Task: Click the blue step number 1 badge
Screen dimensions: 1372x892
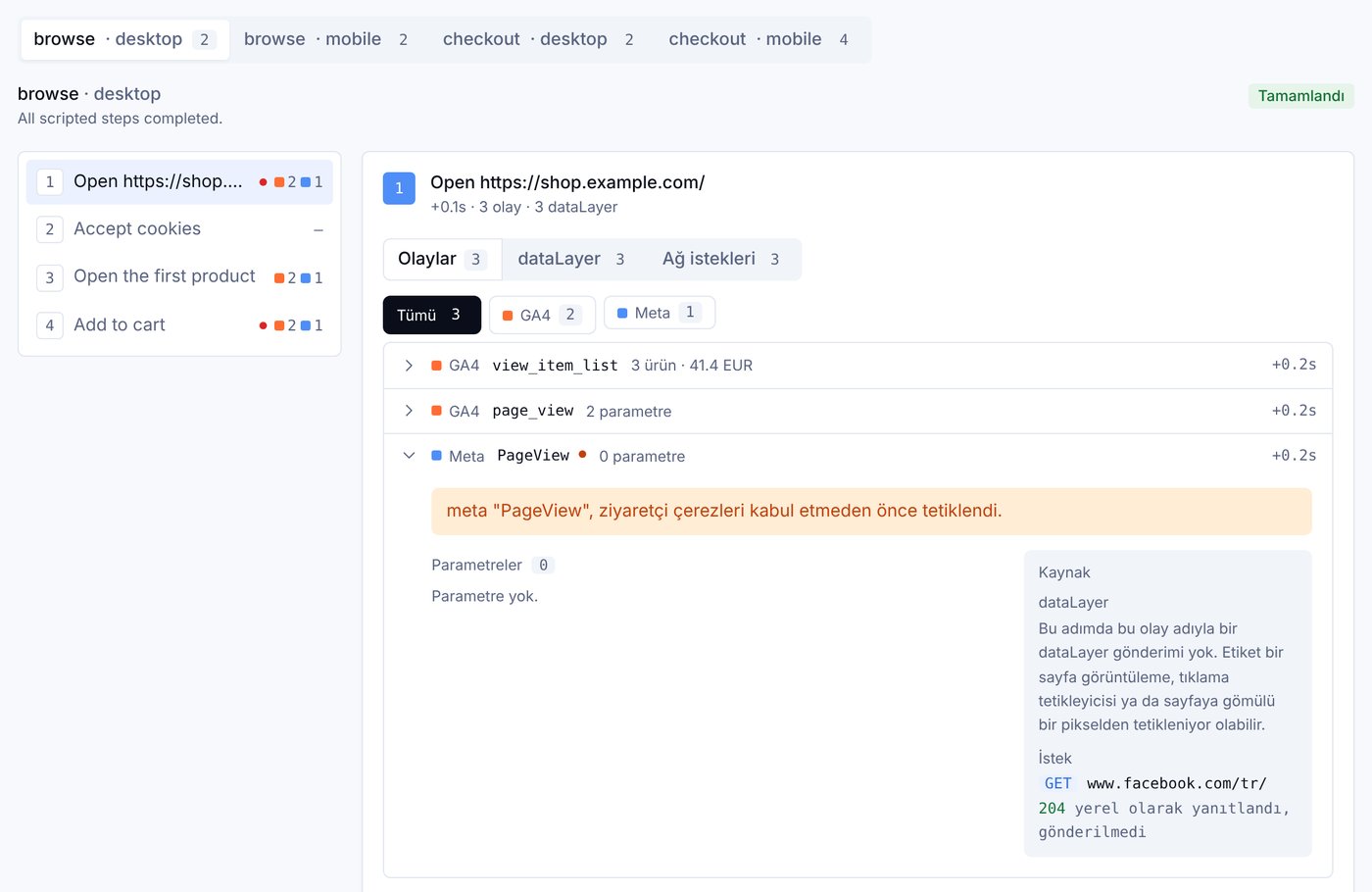Action: (399, 188)
